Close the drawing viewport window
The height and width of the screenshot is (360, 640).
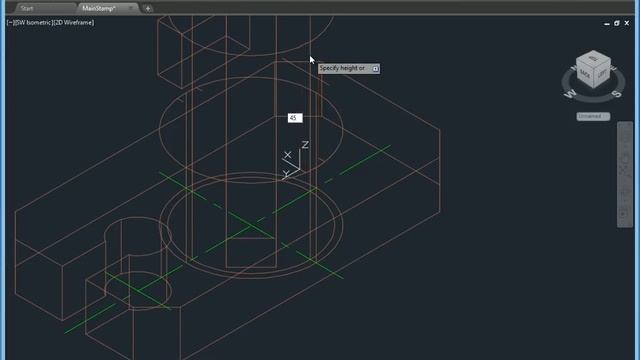click(627, 23)
